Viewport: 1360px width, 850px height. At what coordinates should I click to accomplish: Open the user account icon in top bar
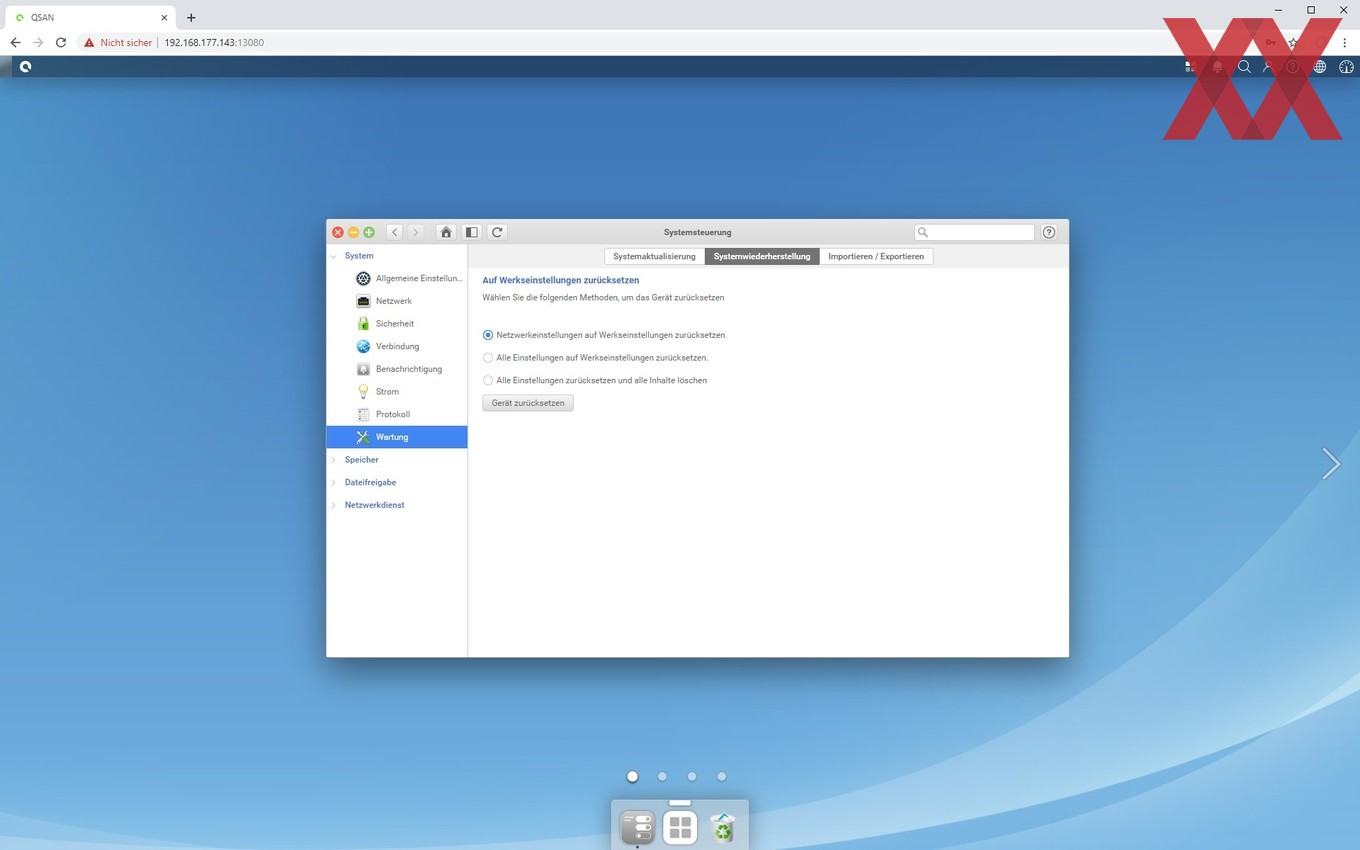click(x=1268, y=67)
